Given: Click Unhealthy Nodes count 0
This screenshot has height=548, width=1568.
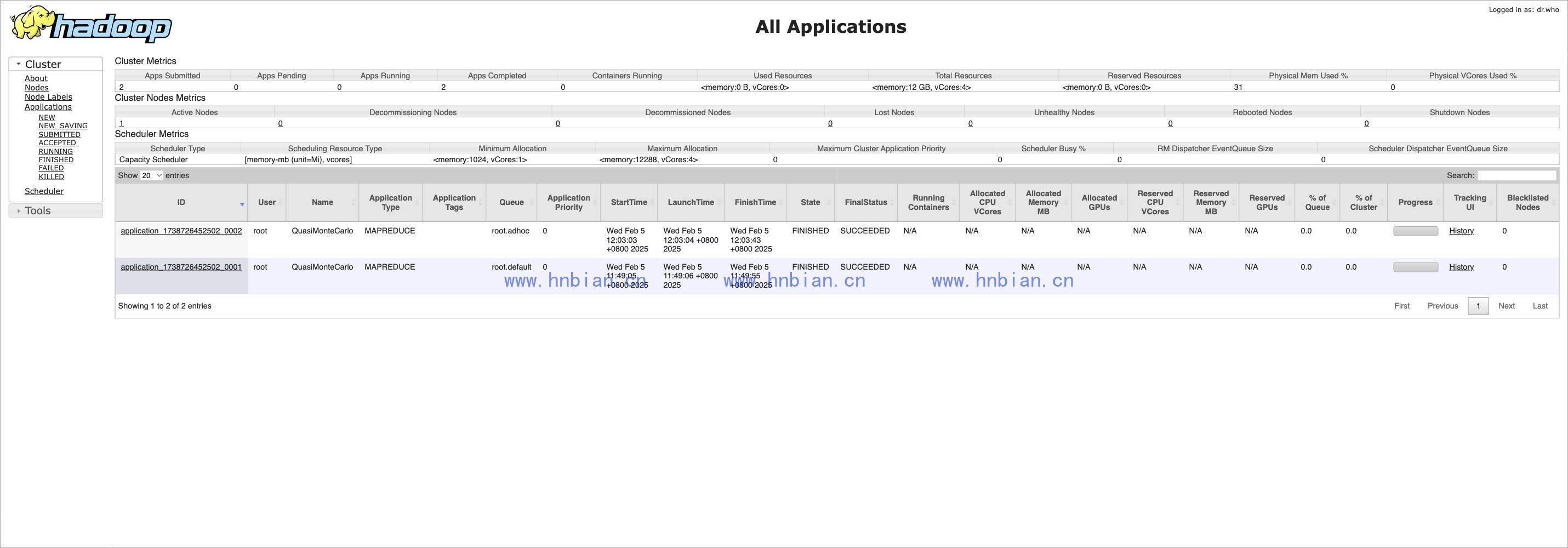Looking at the screenshot, I should 970,124.
